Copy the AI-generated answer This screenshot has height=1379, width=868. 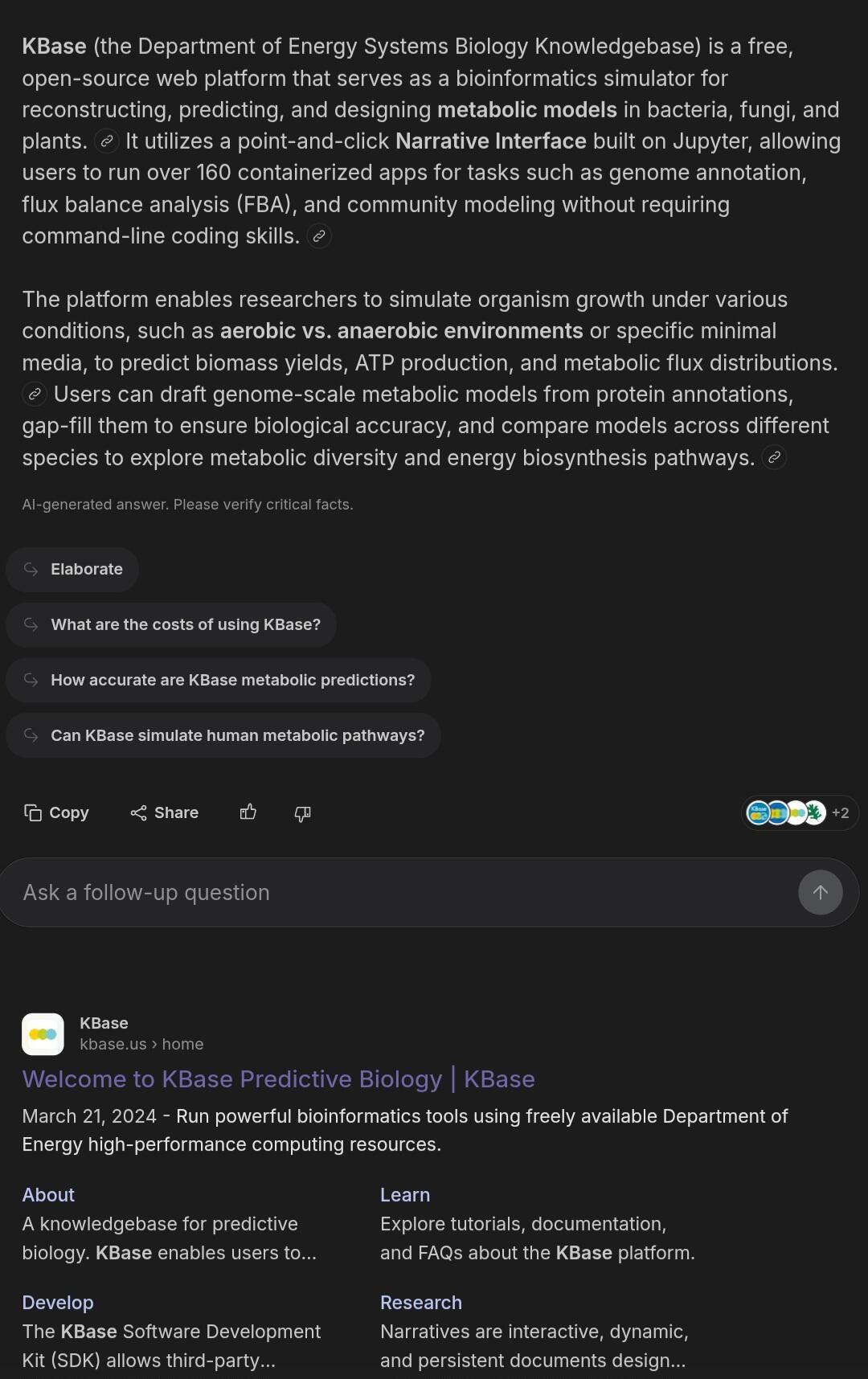[56, 812]
